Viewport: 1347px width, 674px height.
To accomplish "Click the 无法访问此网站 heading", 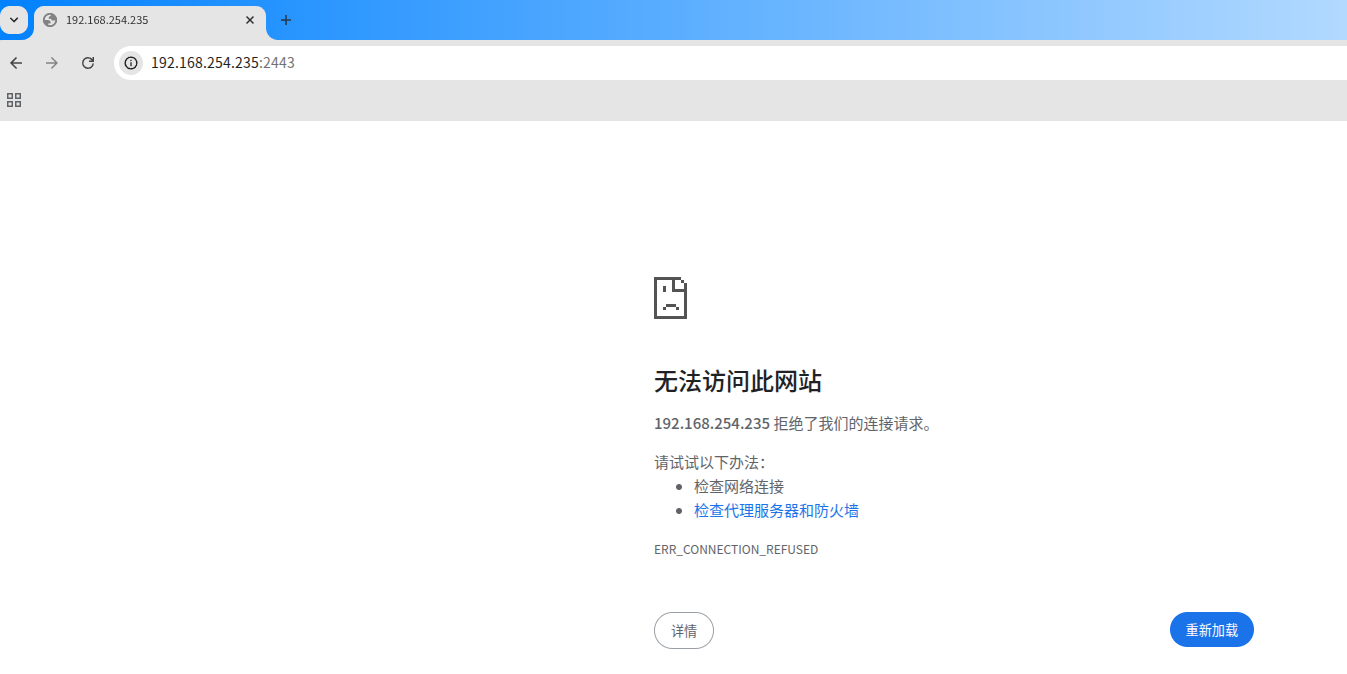I will click(x=738, y=381).
